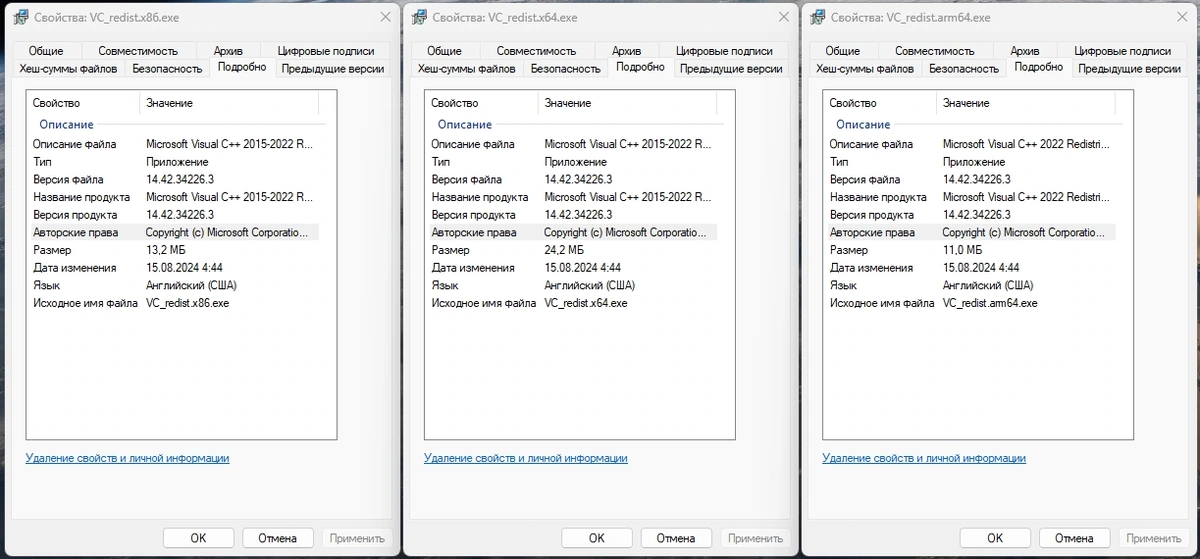Collapse the Описание group in x64 window
This screenshot has width=1200, height=559.
[465, 125]
